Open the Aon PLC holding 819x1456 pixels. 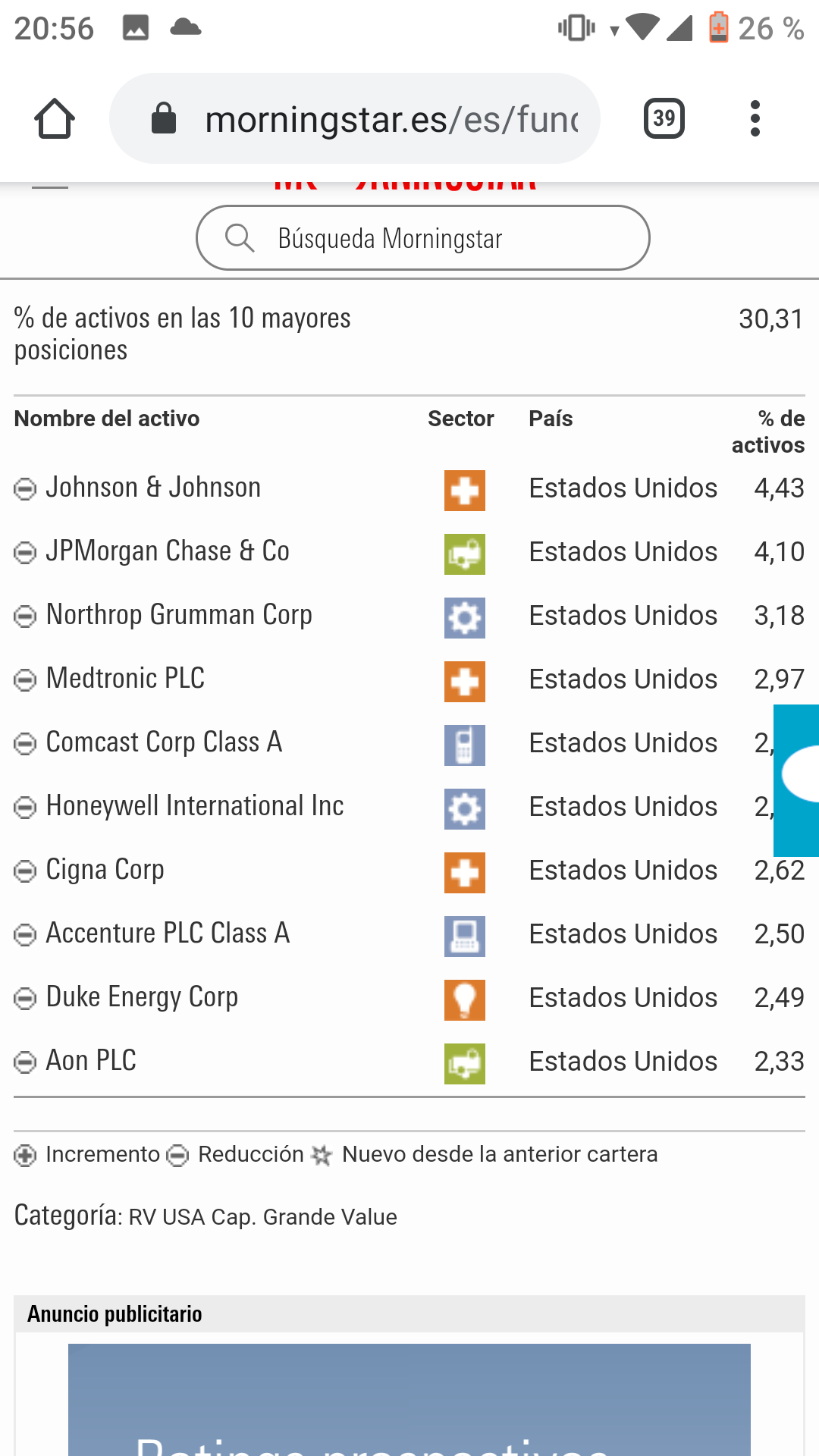click(x=91, y=1061)
